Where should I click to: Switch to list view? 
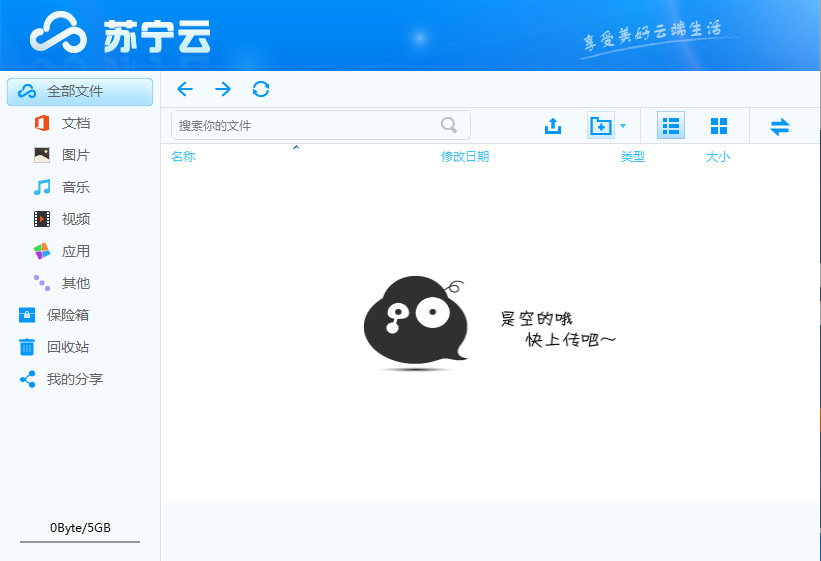click(671, 126)
